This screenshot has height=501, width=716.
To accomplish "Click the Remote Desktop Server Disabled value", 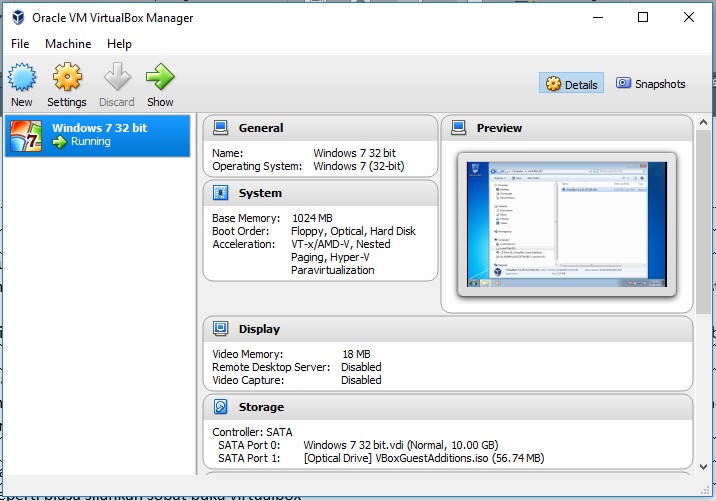I will (361, 367).
